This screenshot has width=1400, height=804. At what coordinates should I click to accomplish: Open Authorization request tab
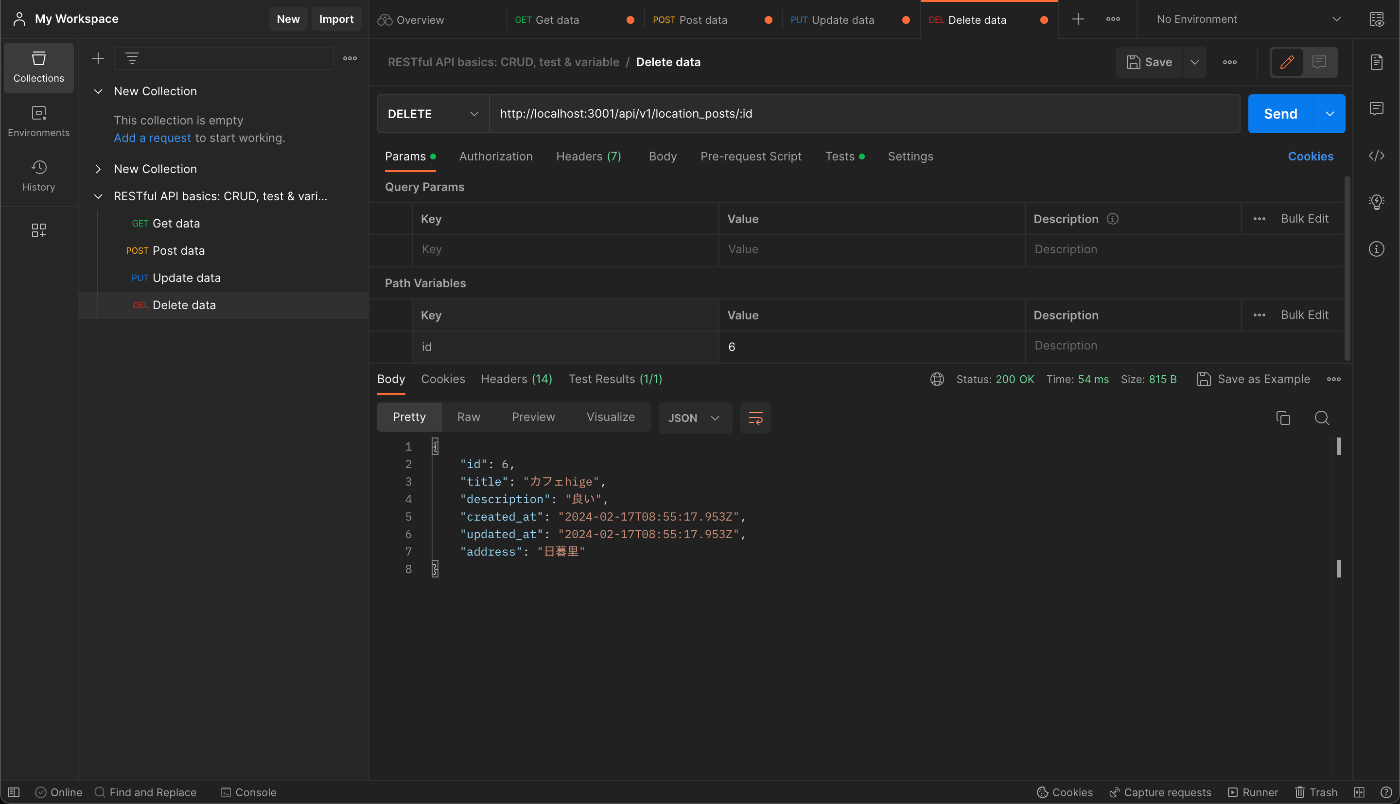[x=496, y=156]
